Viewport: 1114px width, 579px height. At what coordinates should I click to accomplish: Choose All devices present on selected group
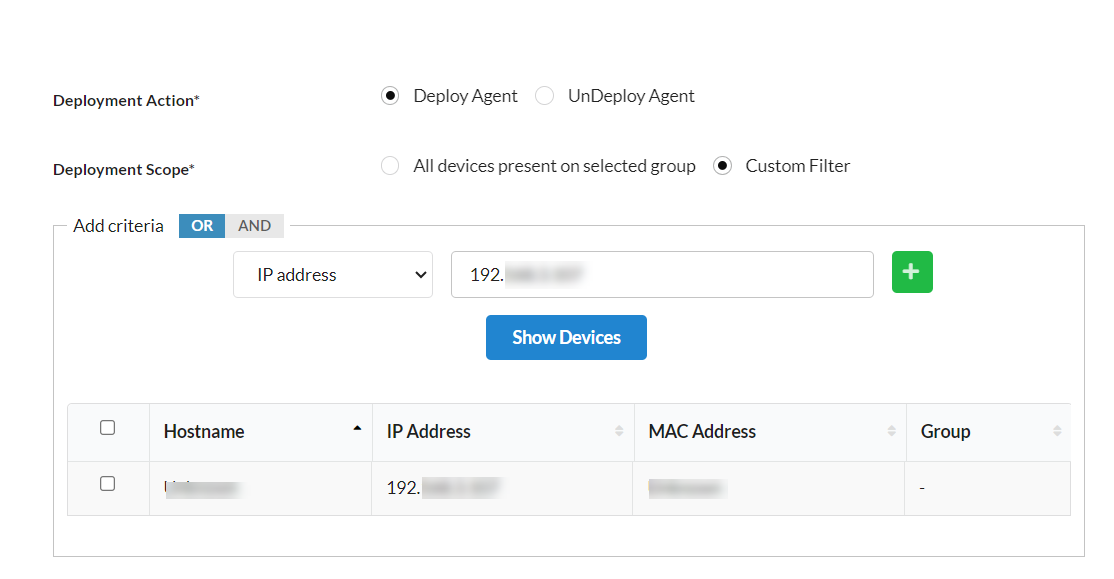(389, 165)
